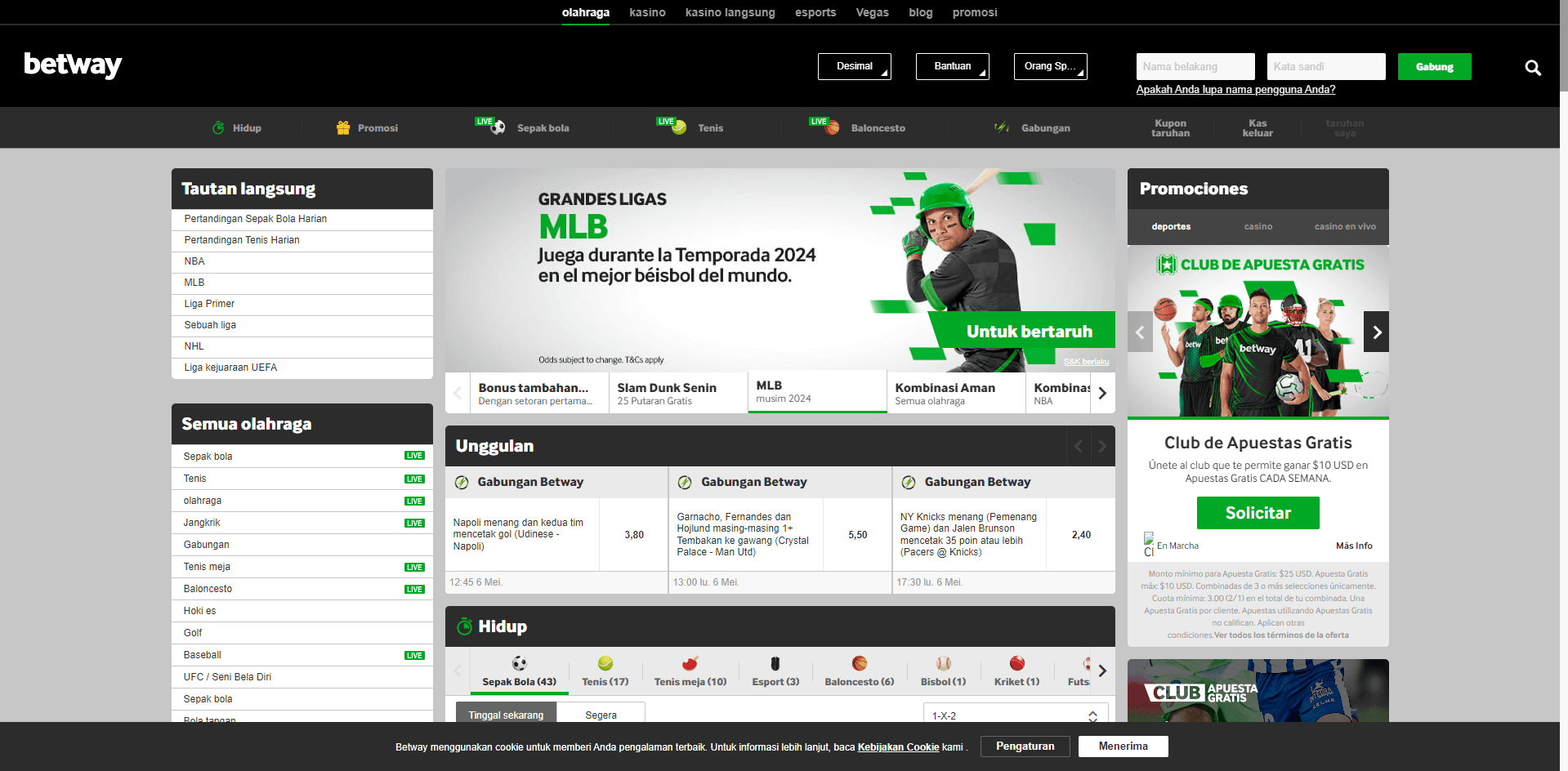Click Nama belakang input field

click(x=1195, y=66)
